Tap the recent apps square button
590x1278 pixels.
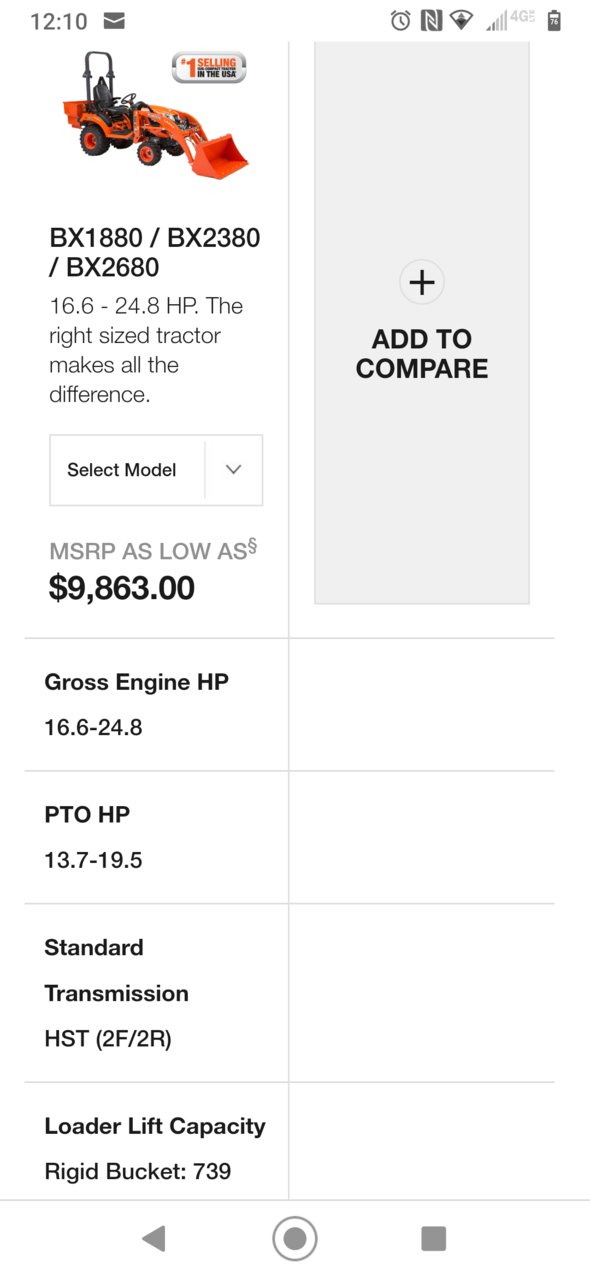click(433, 1239)
